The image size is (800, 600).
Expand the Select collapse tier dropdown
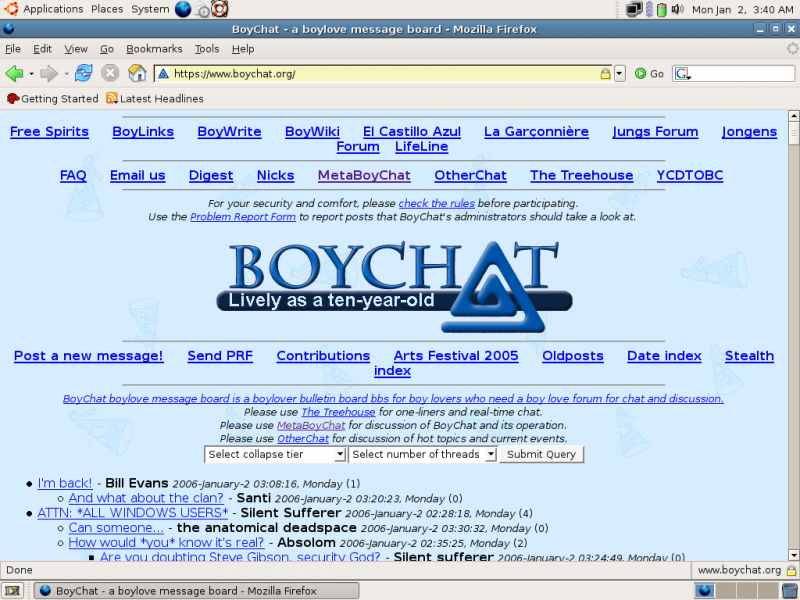click(x=275, y=454)
